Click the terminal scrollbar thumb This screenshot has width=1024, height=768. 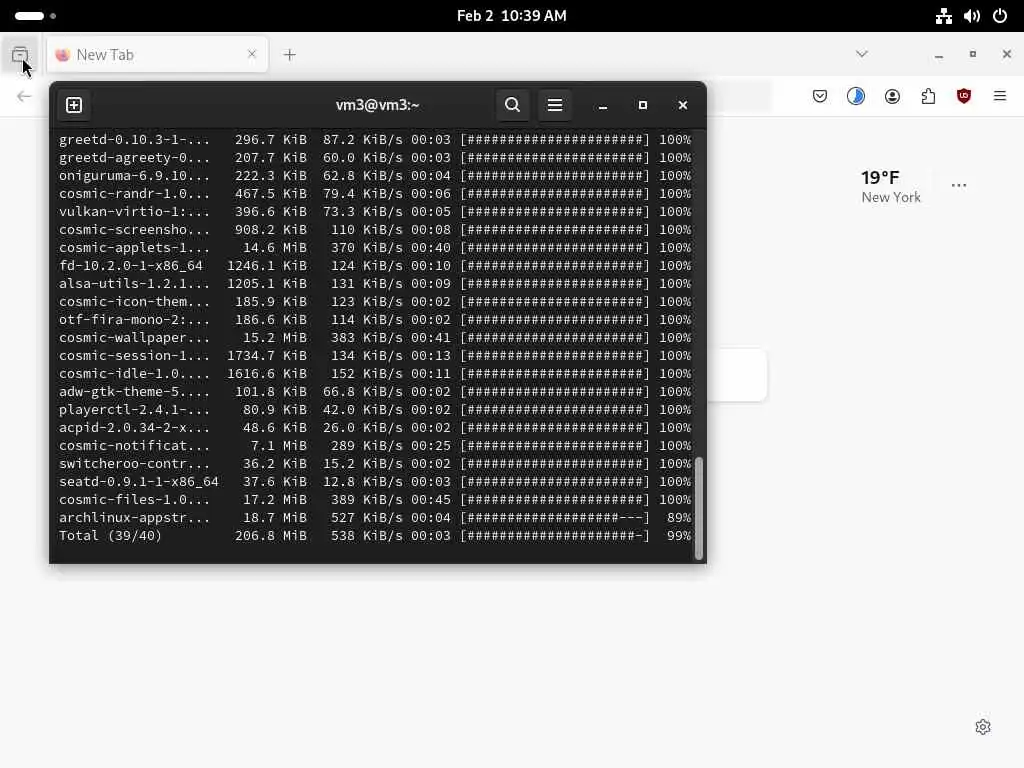[699, 509]
